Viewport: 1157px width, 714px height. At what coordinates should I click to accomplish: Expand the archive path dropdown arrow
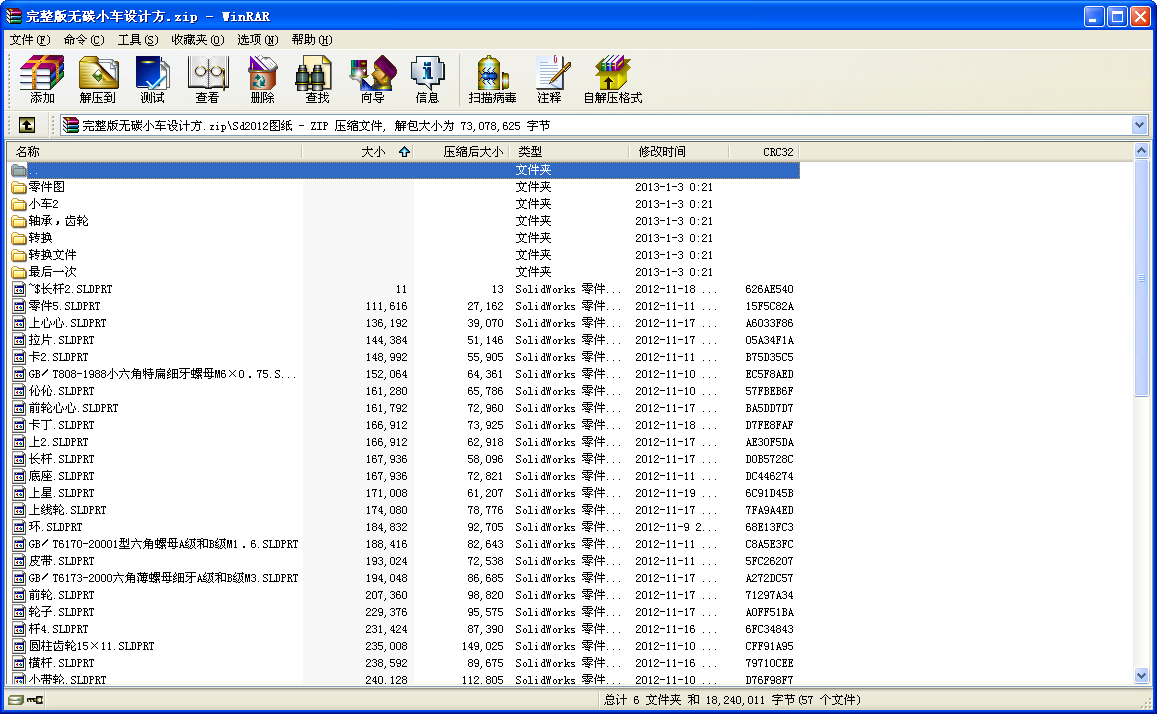pyautogui.click(x=1139, y=125)
